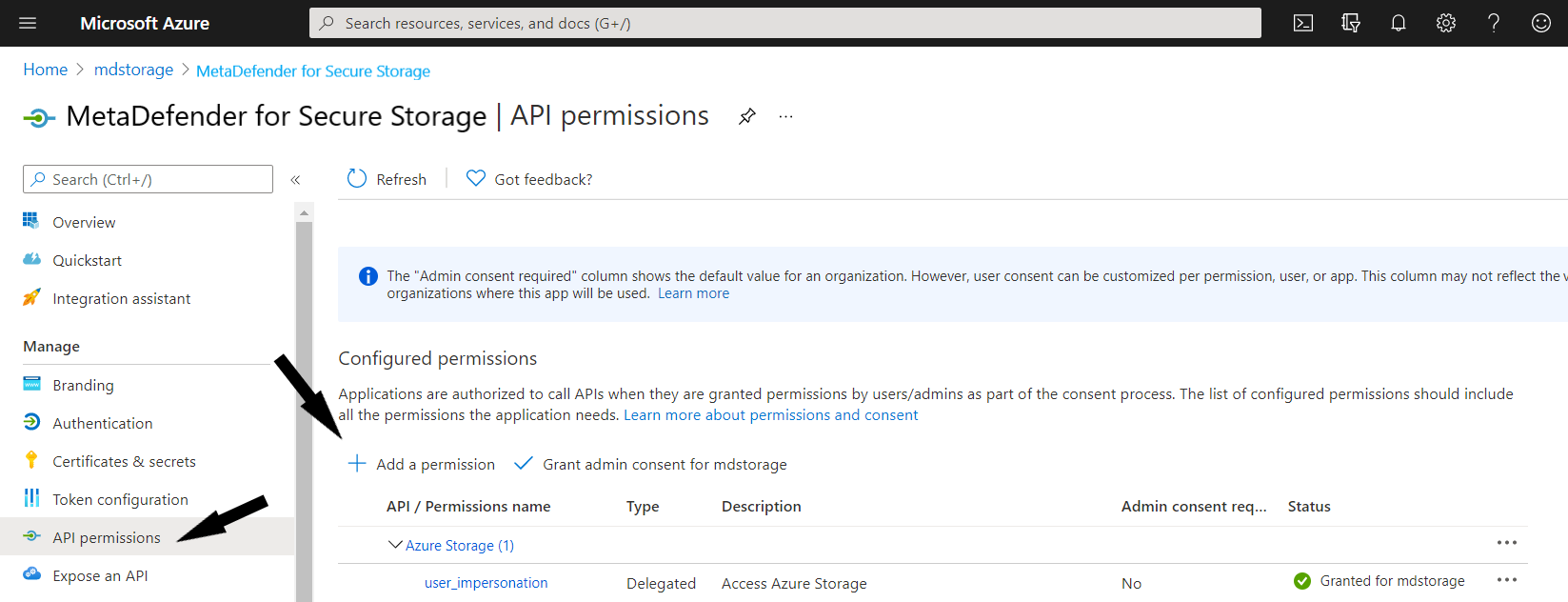The width and height of the screenshot is (1568, 602).
Task: Click the Quickstart cloud icon
Action: 31,259
